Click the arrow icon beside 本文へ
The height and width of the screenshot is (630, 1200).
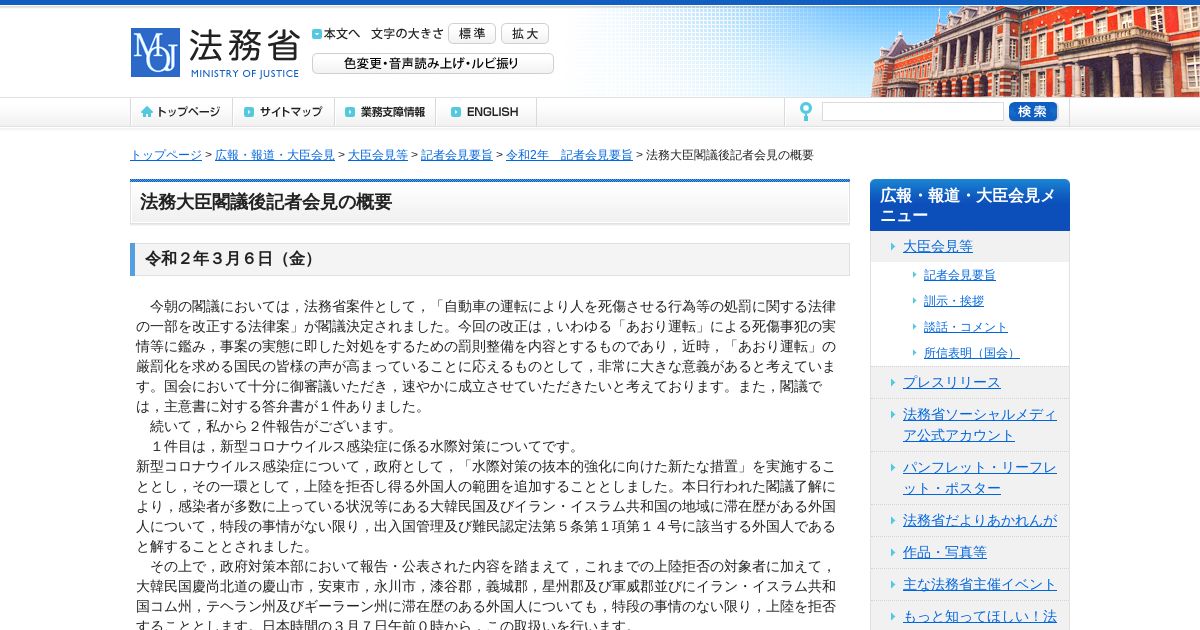click(317, 33)
